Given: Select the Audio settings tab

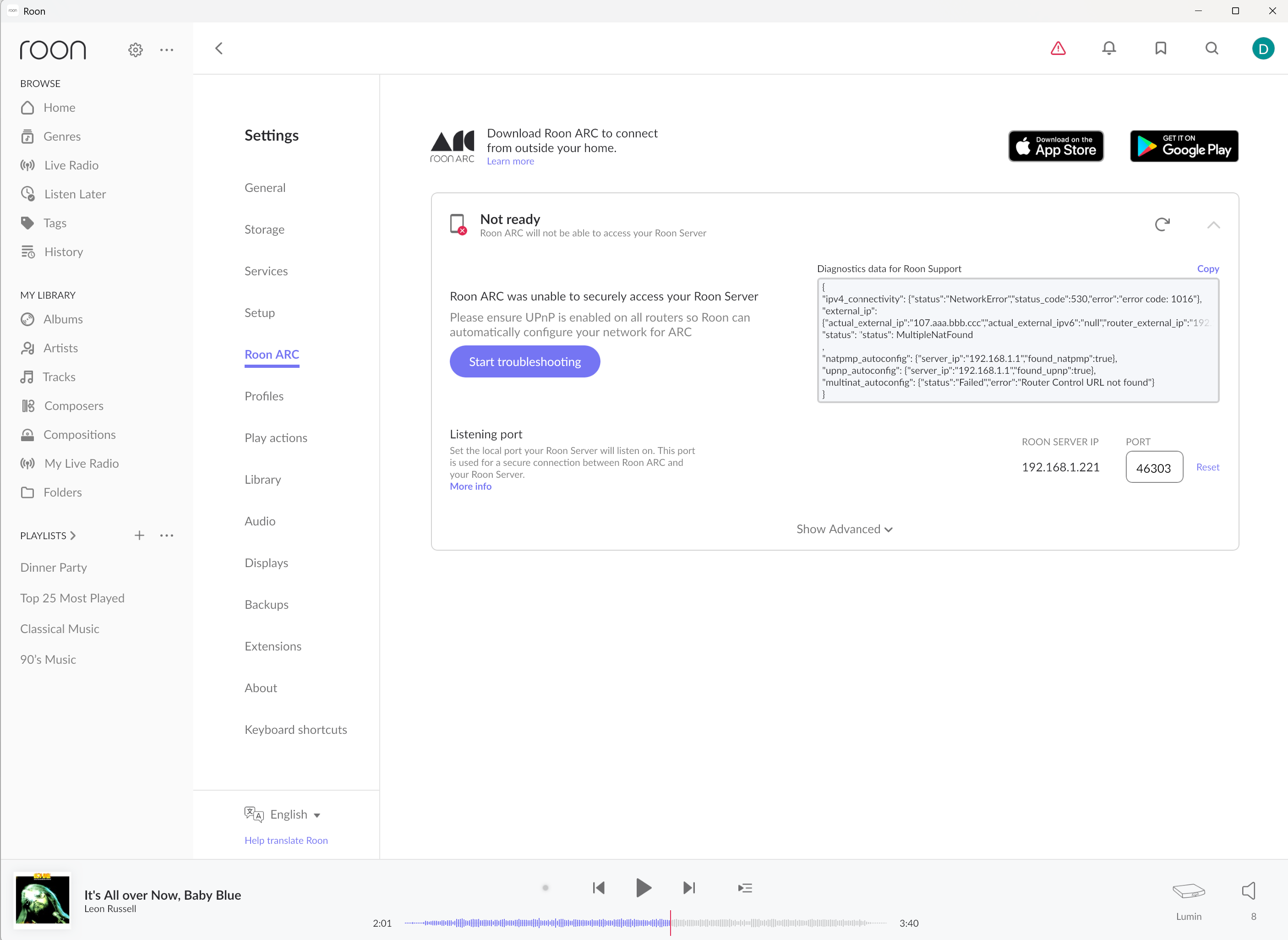Looking at the screenshot, I should [260, 521].
